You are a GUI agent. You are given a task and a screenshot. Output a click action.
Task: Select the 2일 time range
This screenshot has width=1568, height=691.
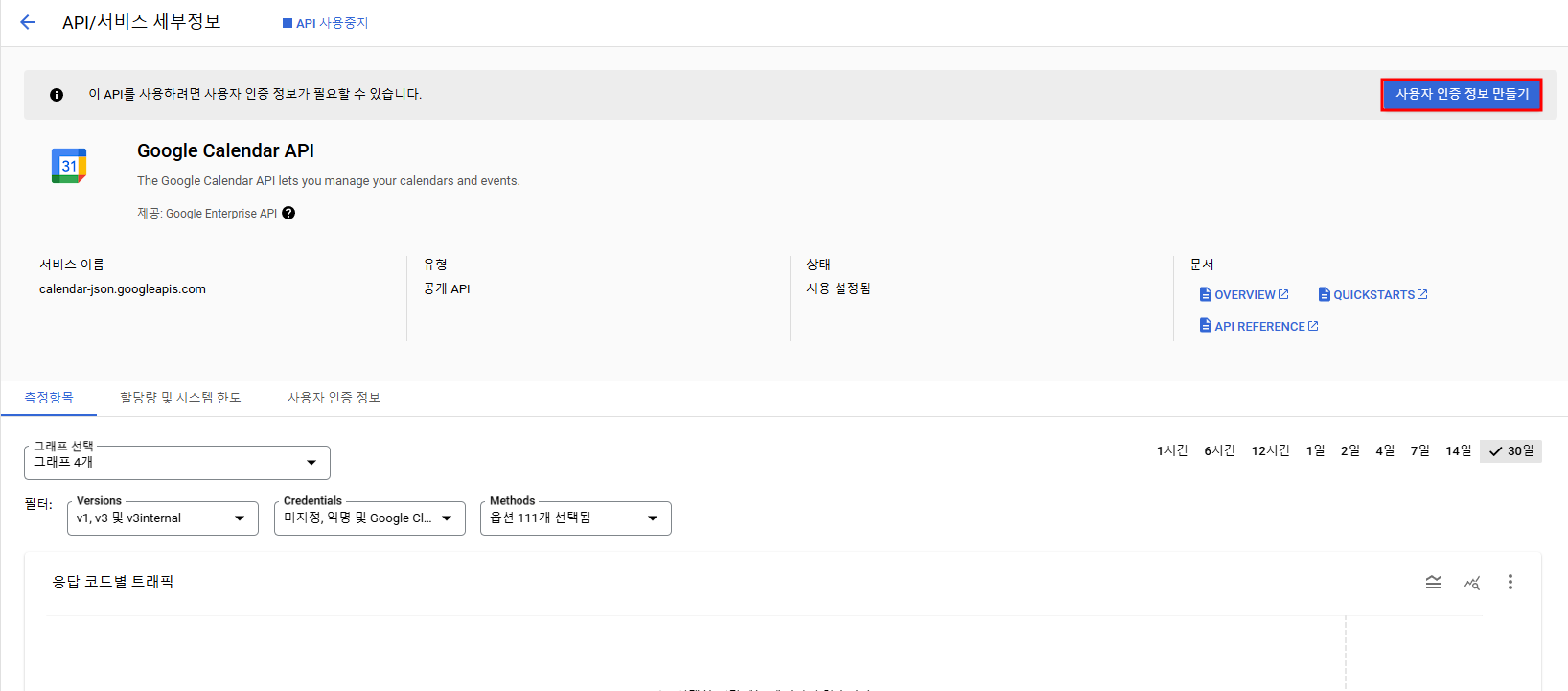[1349, 450]
